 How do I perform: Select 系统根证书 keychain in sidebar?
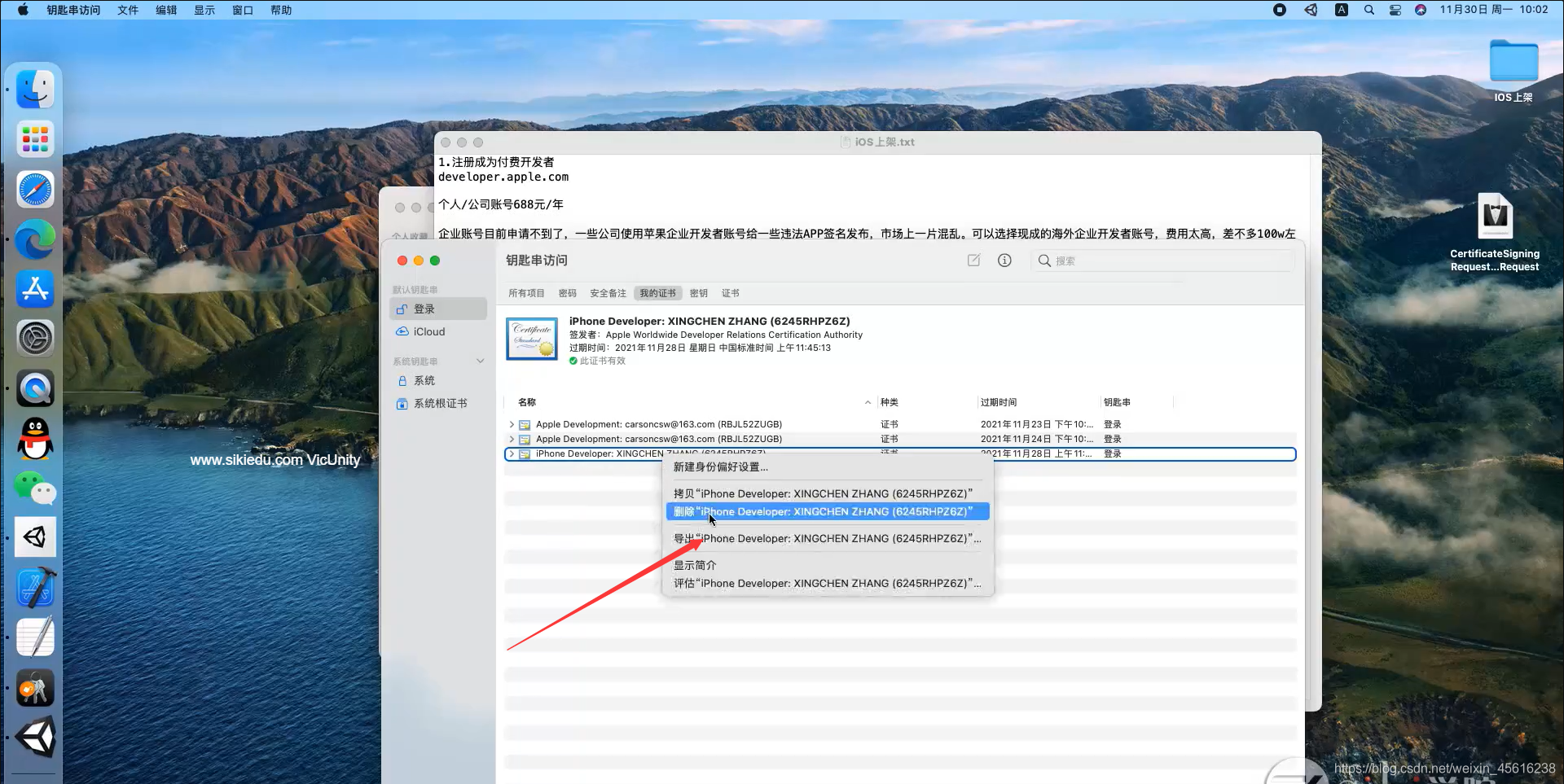pos(438,403)
